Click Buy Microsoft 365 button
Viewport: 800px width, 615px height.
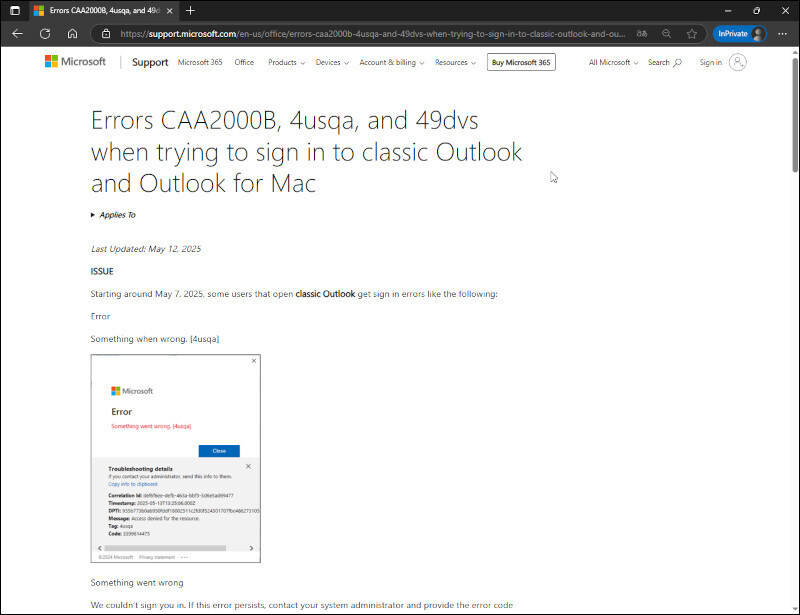[521, 62]
